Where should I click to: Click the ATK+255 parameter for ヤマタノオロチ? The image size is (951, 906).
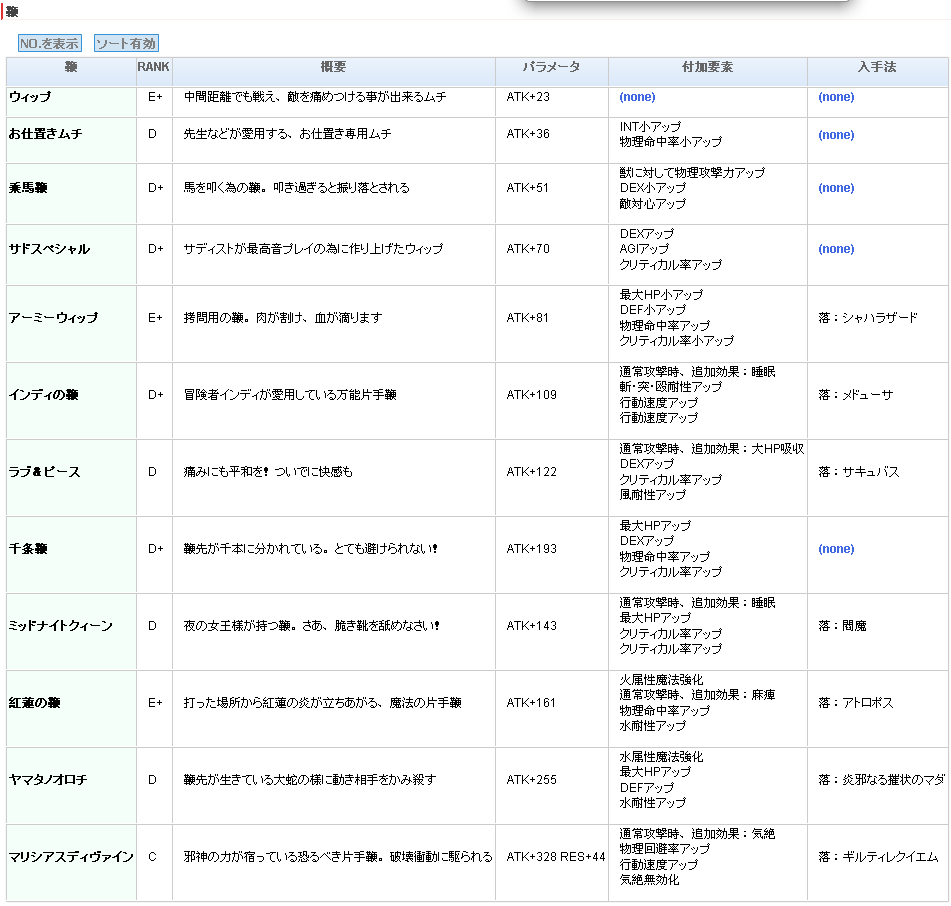click(531, 780)
